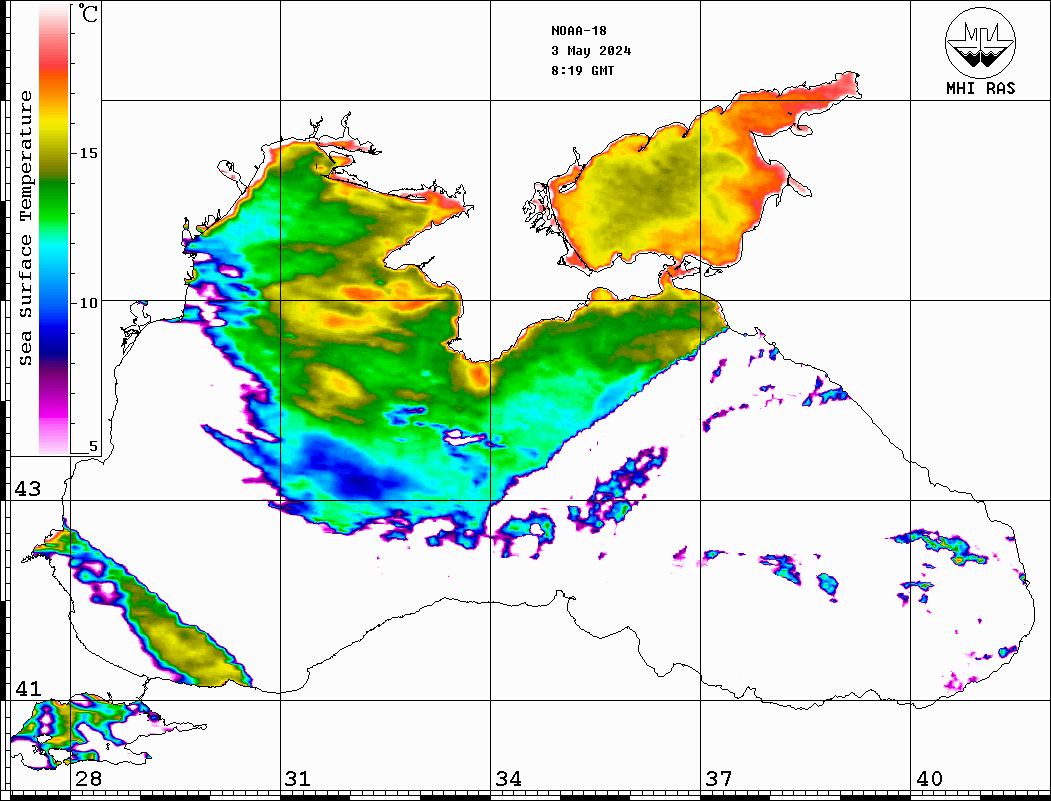Viewport: 1051px width, 801px height.
Task: Click longitude label 40
Action: [x=929, y=779]
